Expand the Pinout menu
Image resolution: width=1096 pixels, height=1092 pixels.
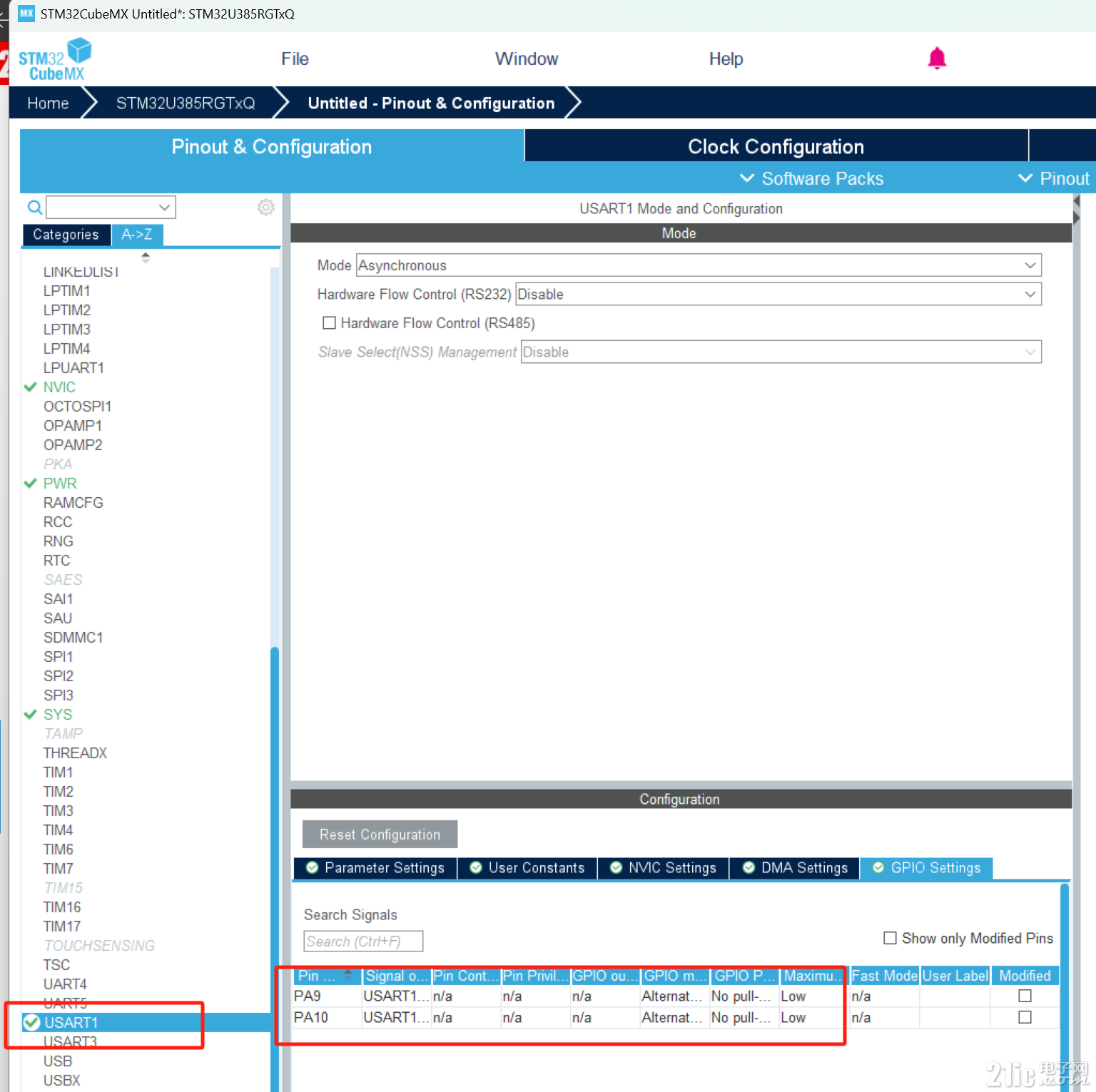(1055, 178)
